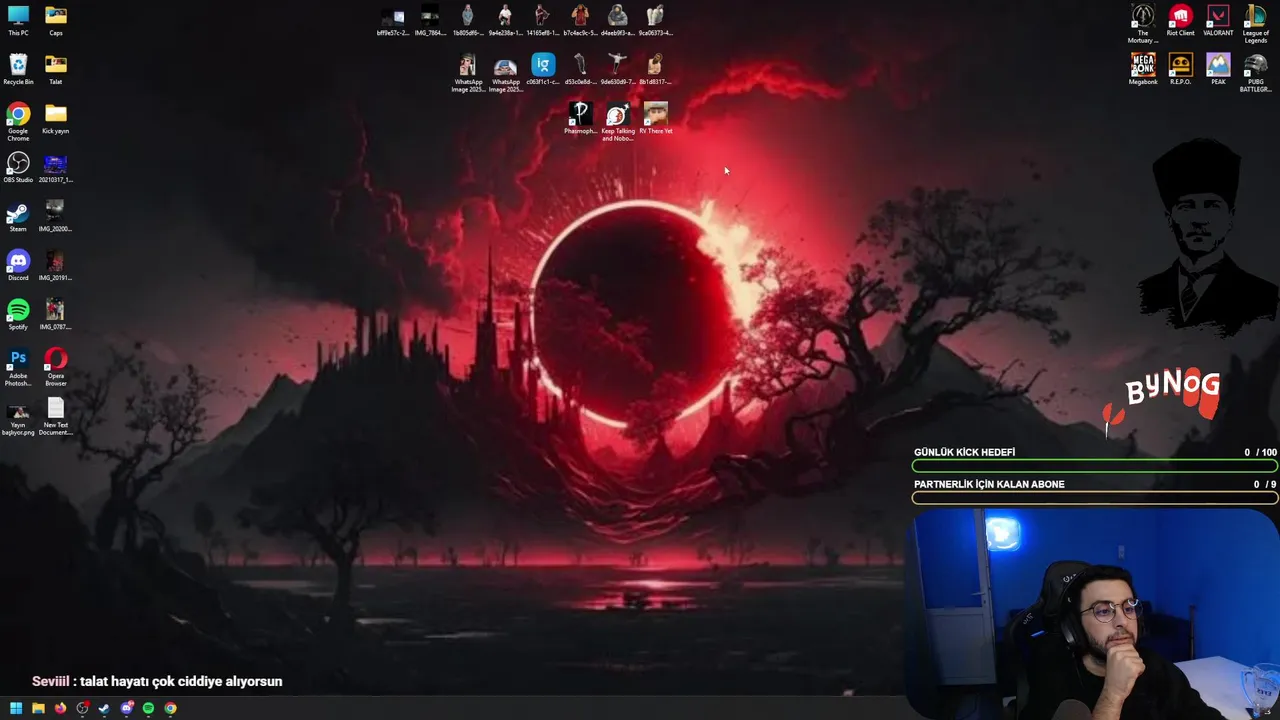Launch the PUBG BATTLEGROUNDS shortcut
This screenshot has height=720, width=1280.
pos(1256,73)
